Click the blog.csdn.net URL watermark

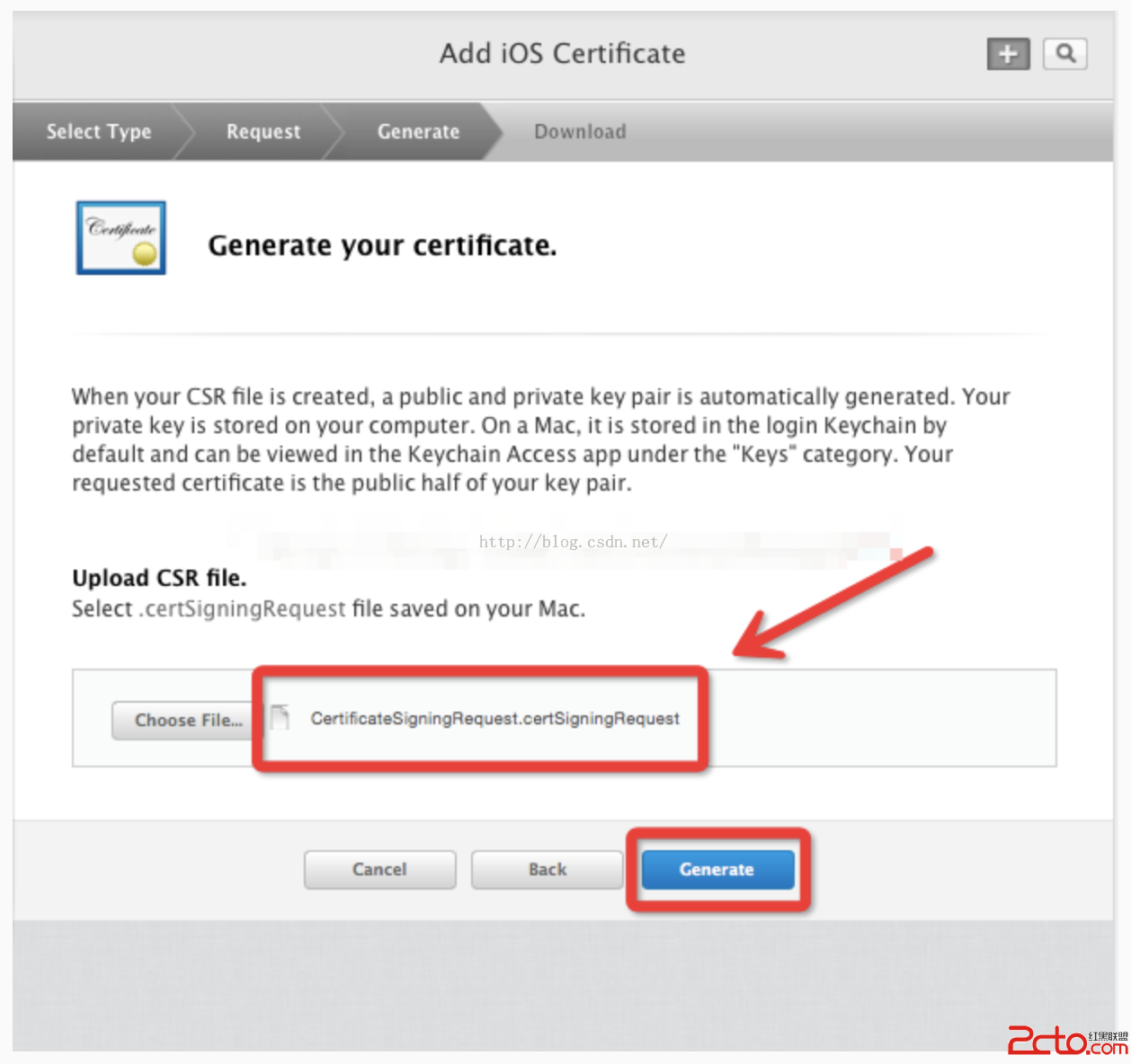(x=573, y=542)
